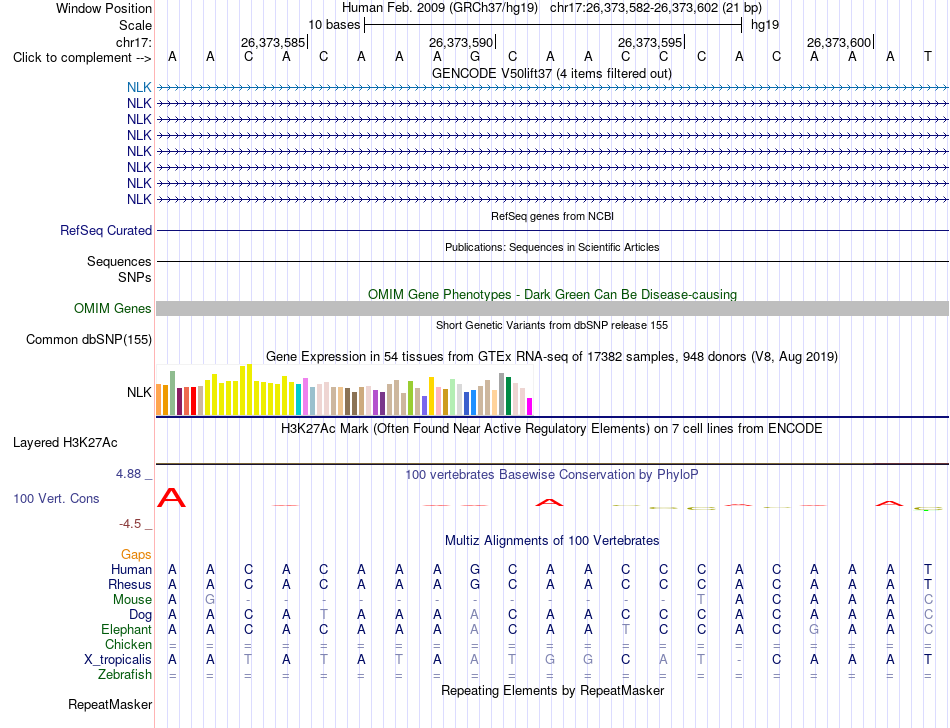The width and height of the screenshot is (950, 728).
Task: Click the 'Click to complement -->' label
Action: pyautogui.click(x=82, y=58)
